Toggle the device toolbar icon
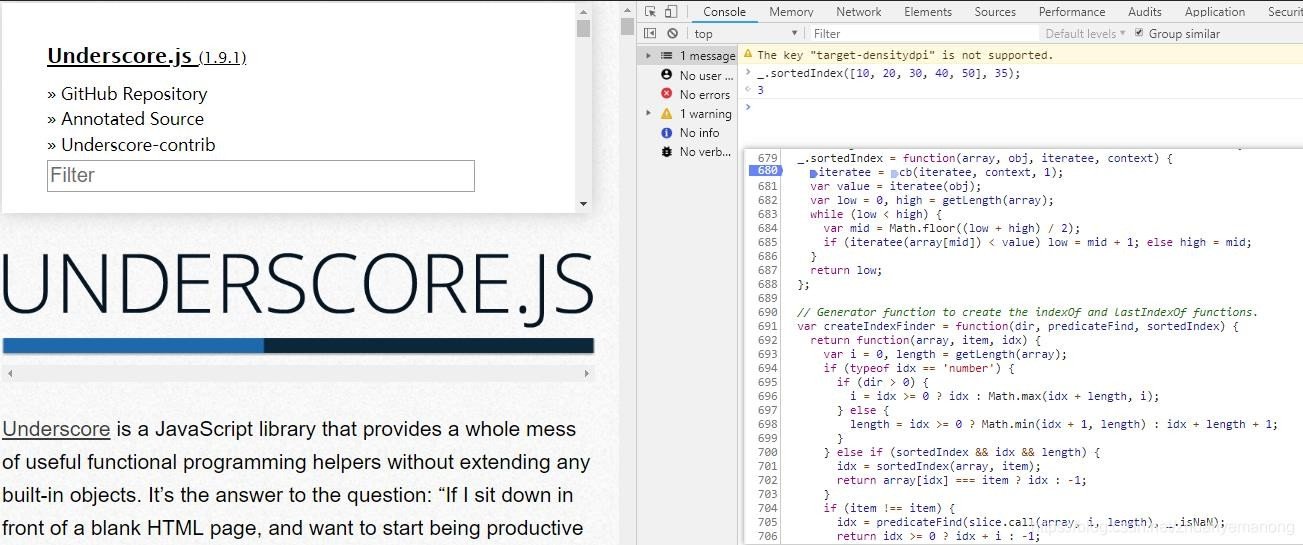The height and width of the screenshot is (545, 1303). point(670,12)
